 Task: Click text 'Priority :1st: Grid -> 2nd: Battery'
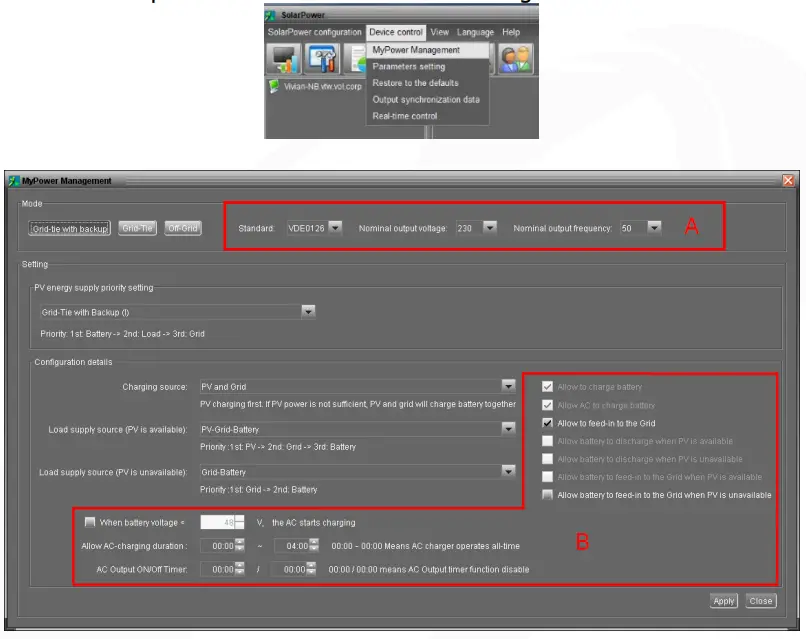pyautogui.click(x=259, y=489)
